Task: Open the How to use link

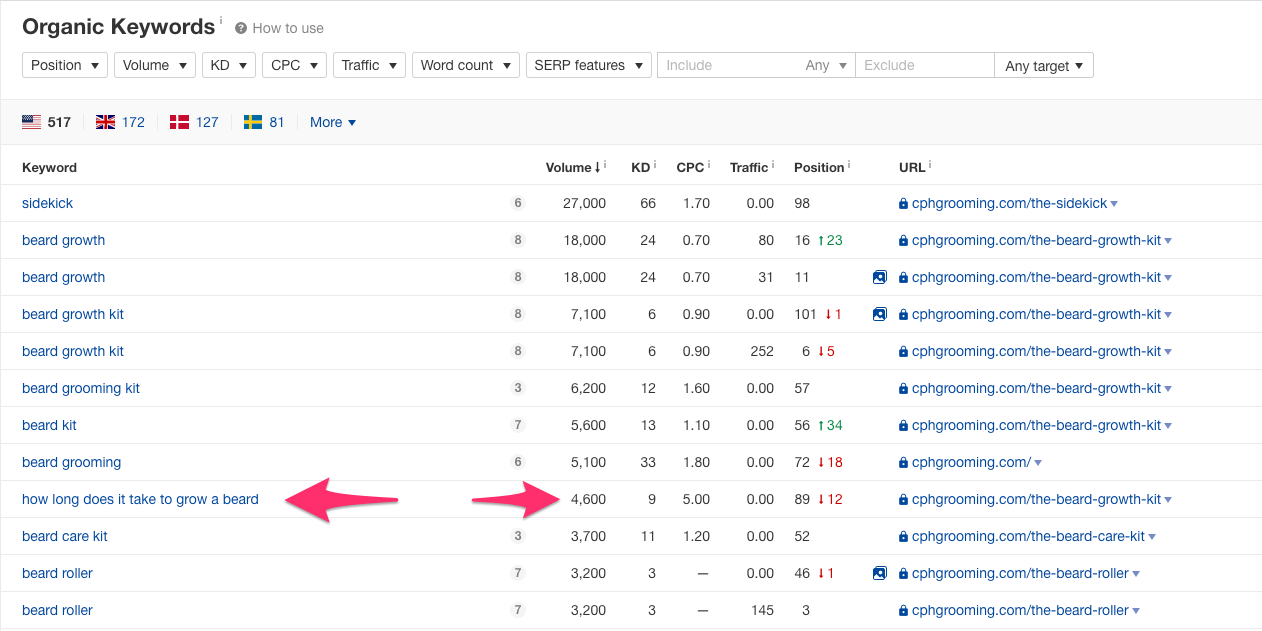Action: click(288, 28)
